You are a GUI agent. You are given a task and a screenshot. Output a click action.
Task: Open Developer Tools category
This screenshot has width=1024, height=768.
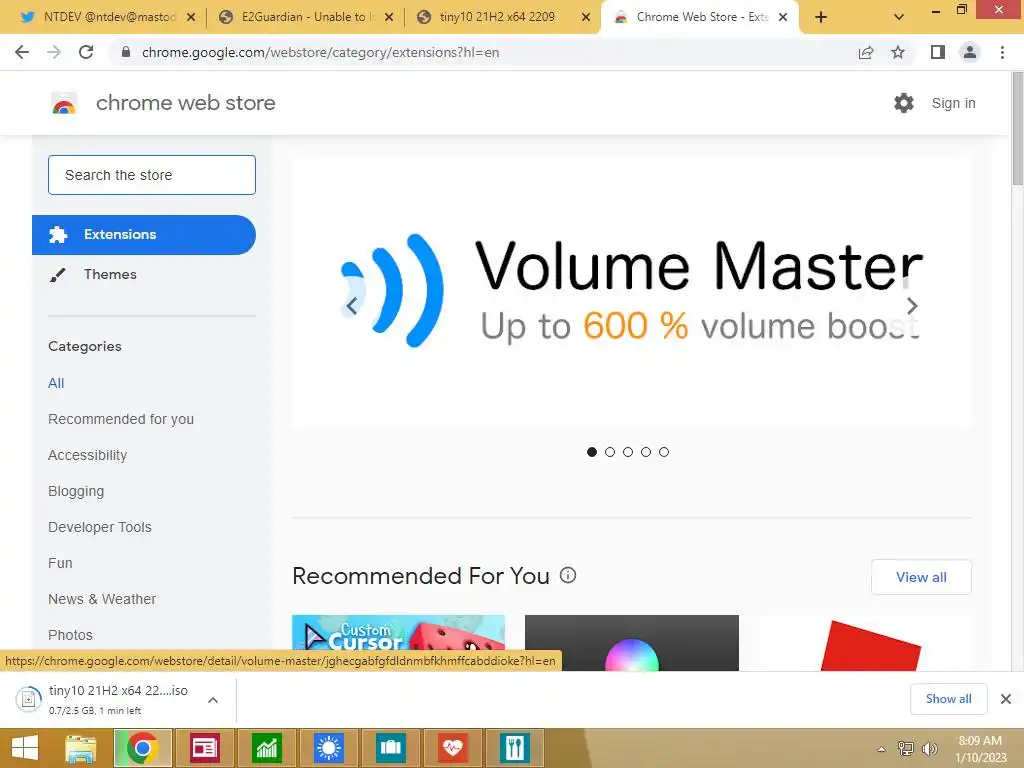[x=99, y=527]
